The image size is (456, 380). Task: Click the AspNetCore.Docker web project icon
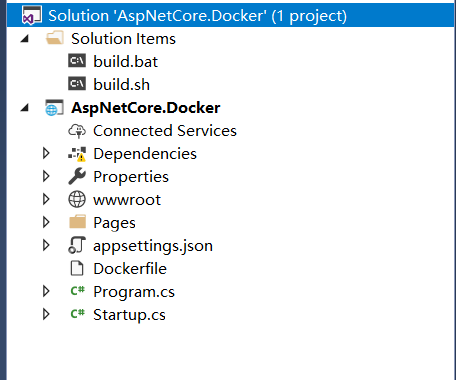tap(54, 107)
